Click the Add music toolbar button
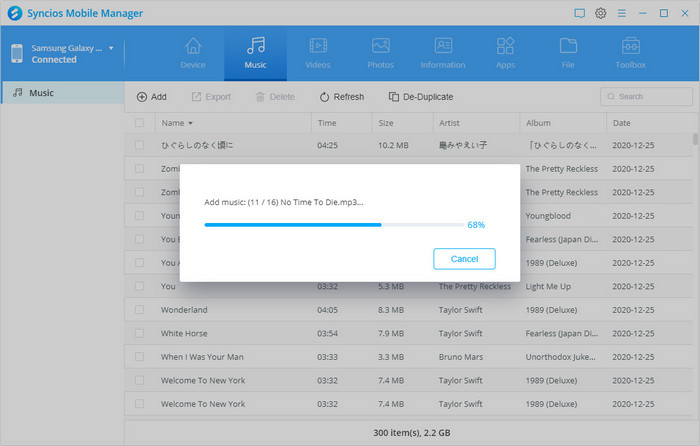This screenshot has height=446, width=700. click(152, 97)
